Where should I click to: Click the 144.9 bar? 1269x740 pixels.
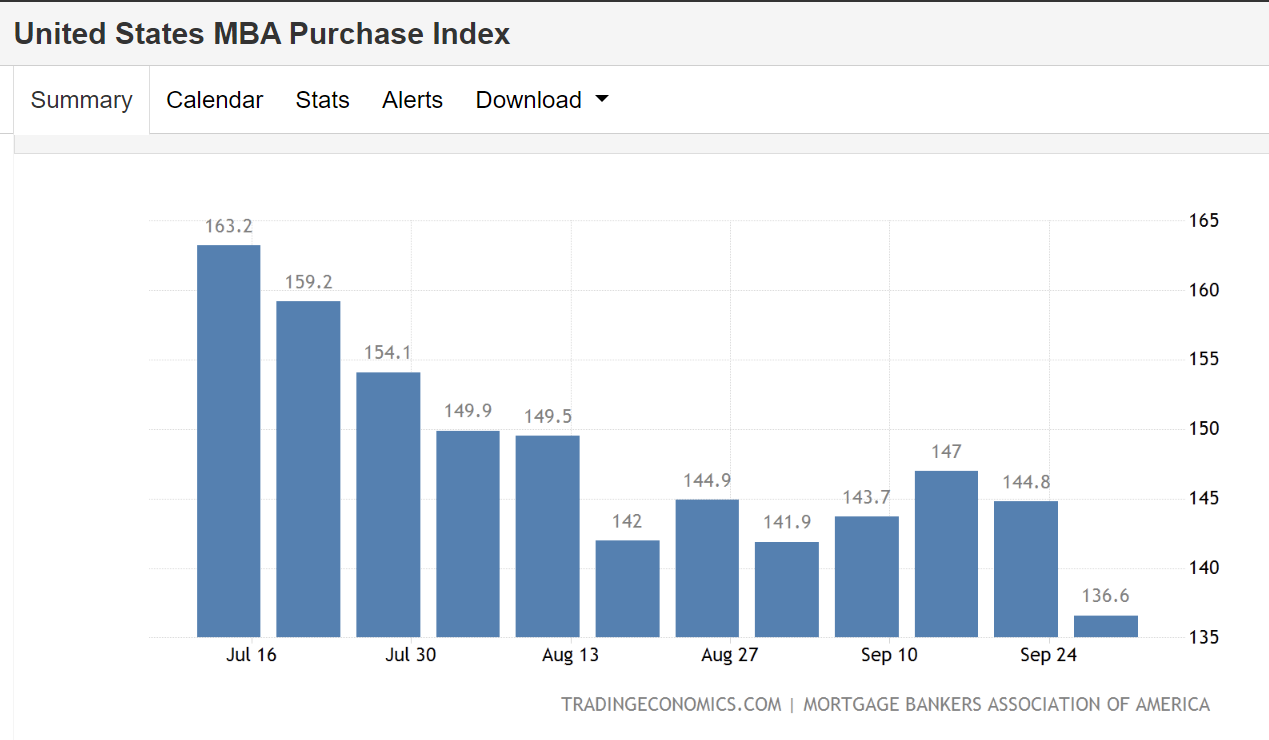click(707, 567)
